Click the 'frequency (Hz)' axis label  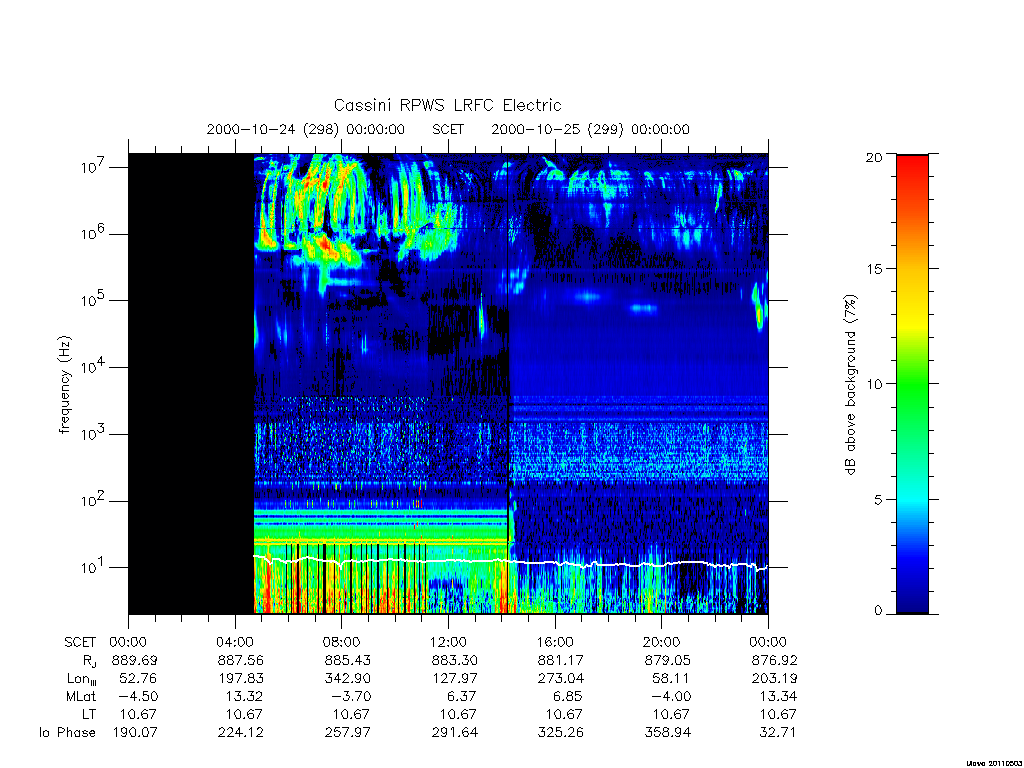click(x=65, y=385)
